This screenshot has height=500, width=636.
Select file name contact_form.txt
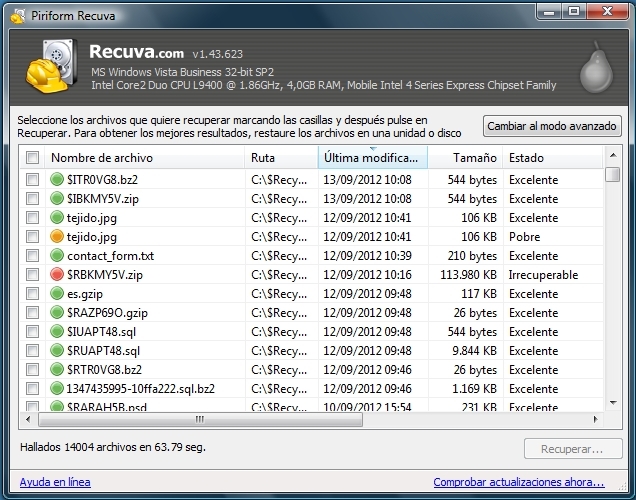110,255
